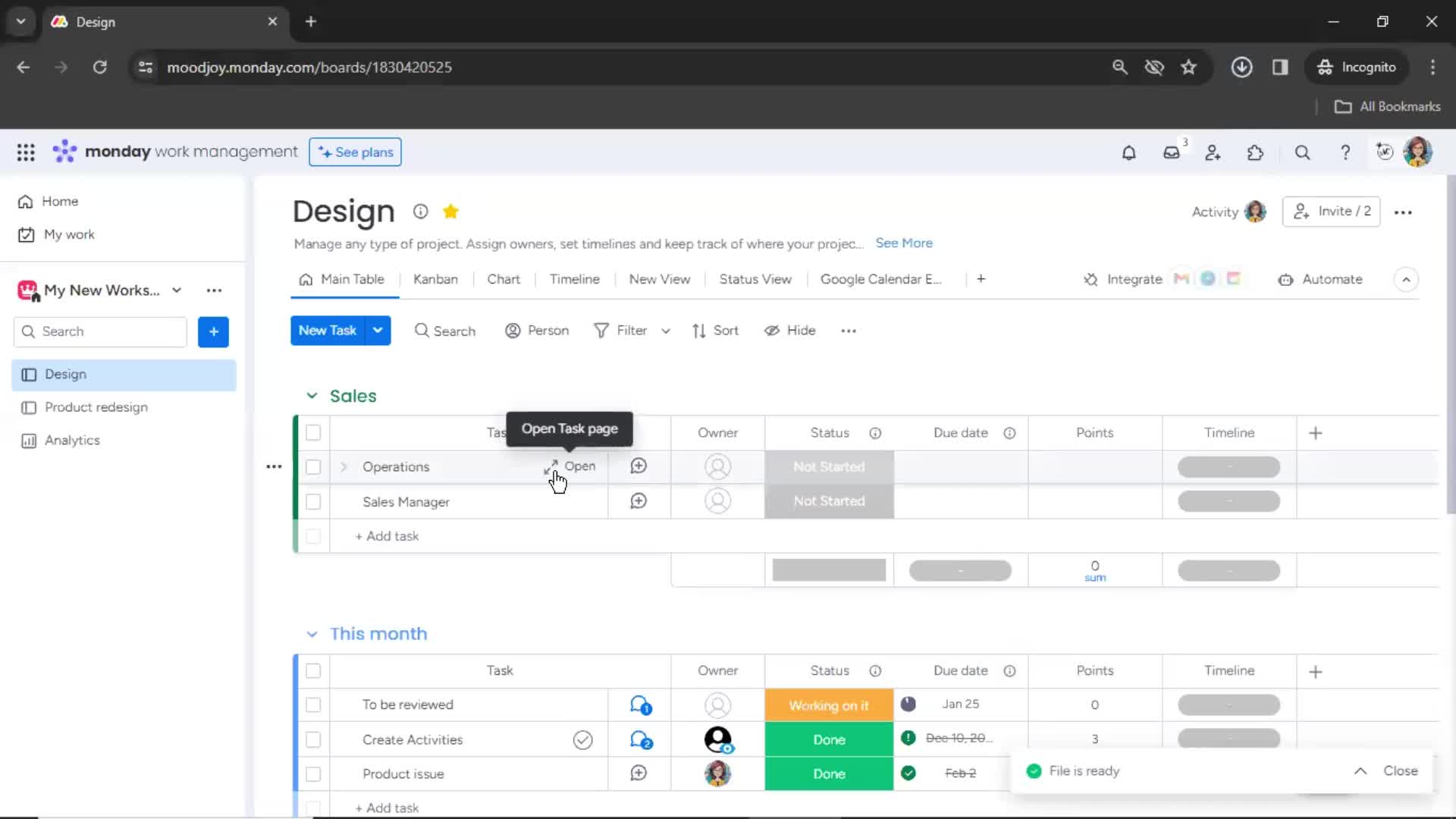Click Not Started status of Sales Manager

click(829, 501)
